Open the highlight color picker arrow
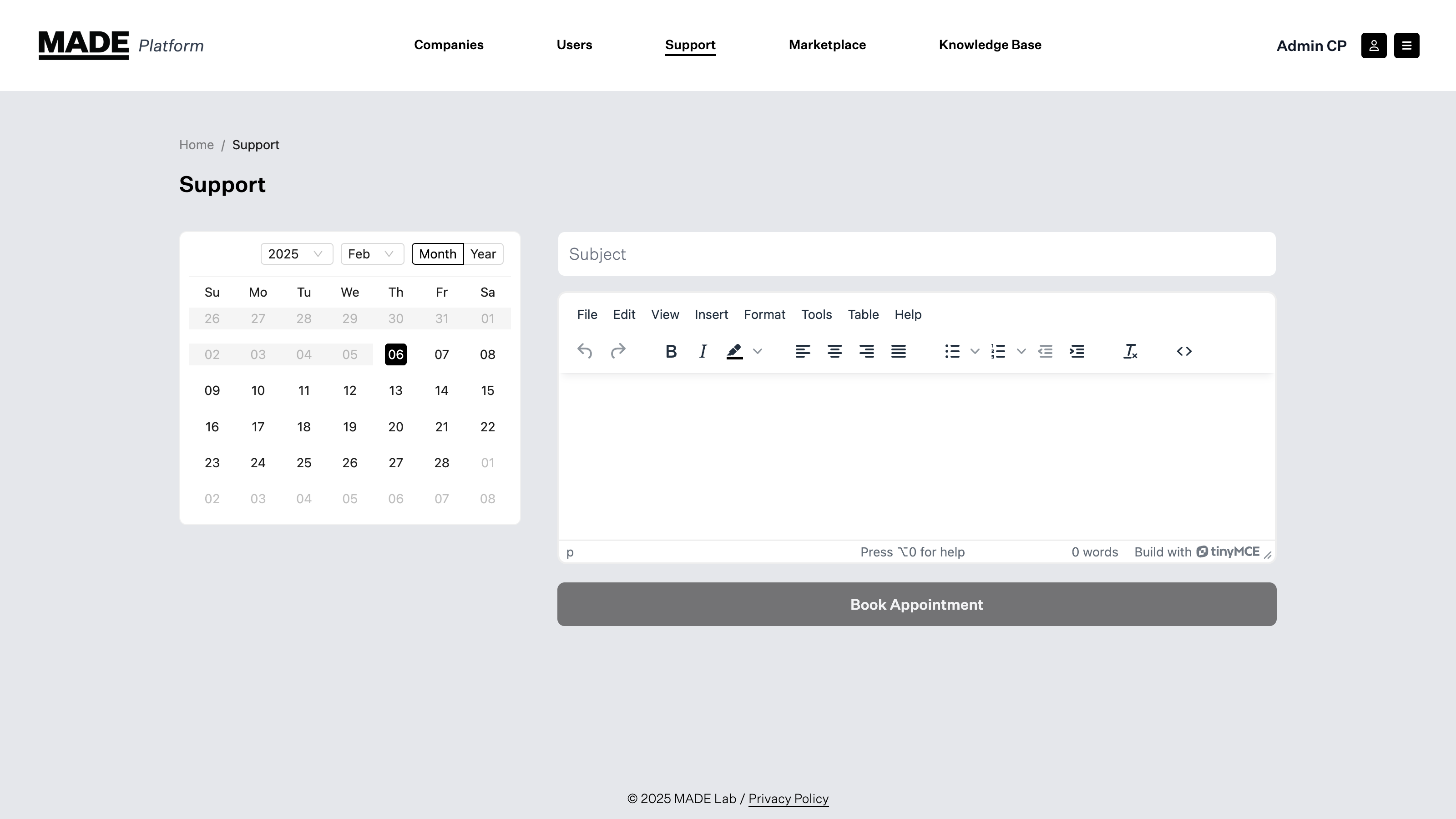The image size is (1456, 819). 758,352
